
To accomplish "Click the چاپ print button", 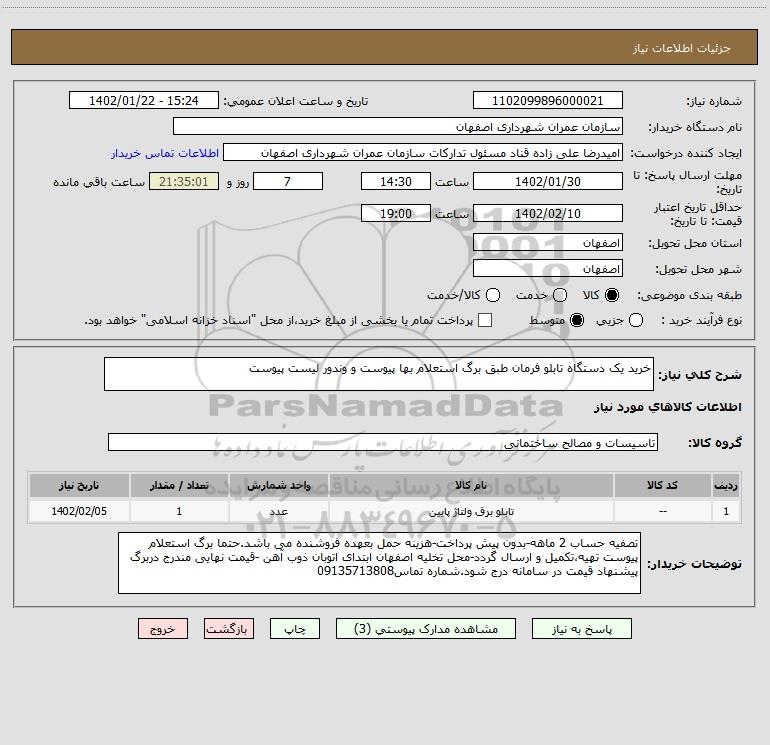I will pos(295,629).
